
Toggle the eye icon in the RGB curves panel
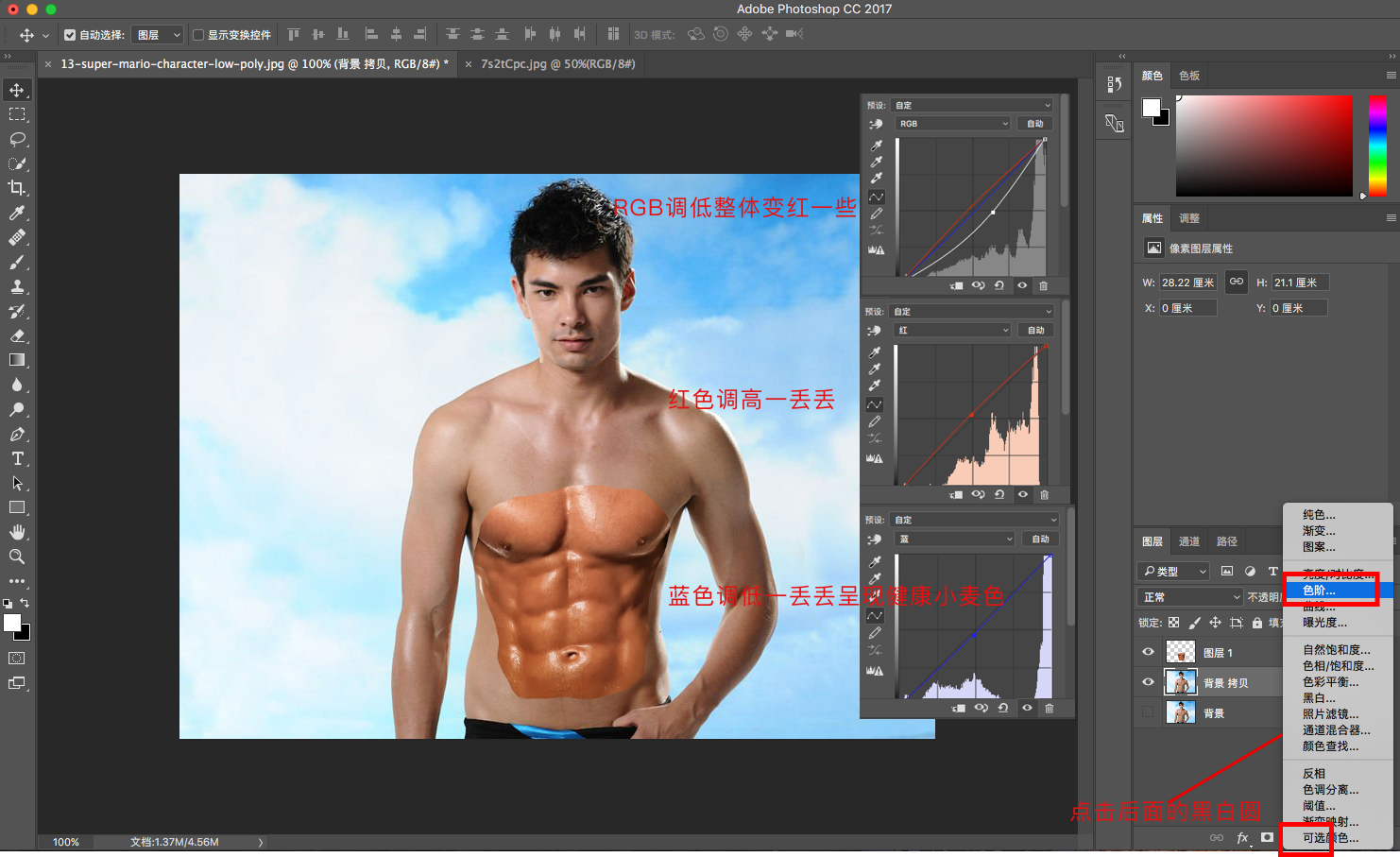1022,285
